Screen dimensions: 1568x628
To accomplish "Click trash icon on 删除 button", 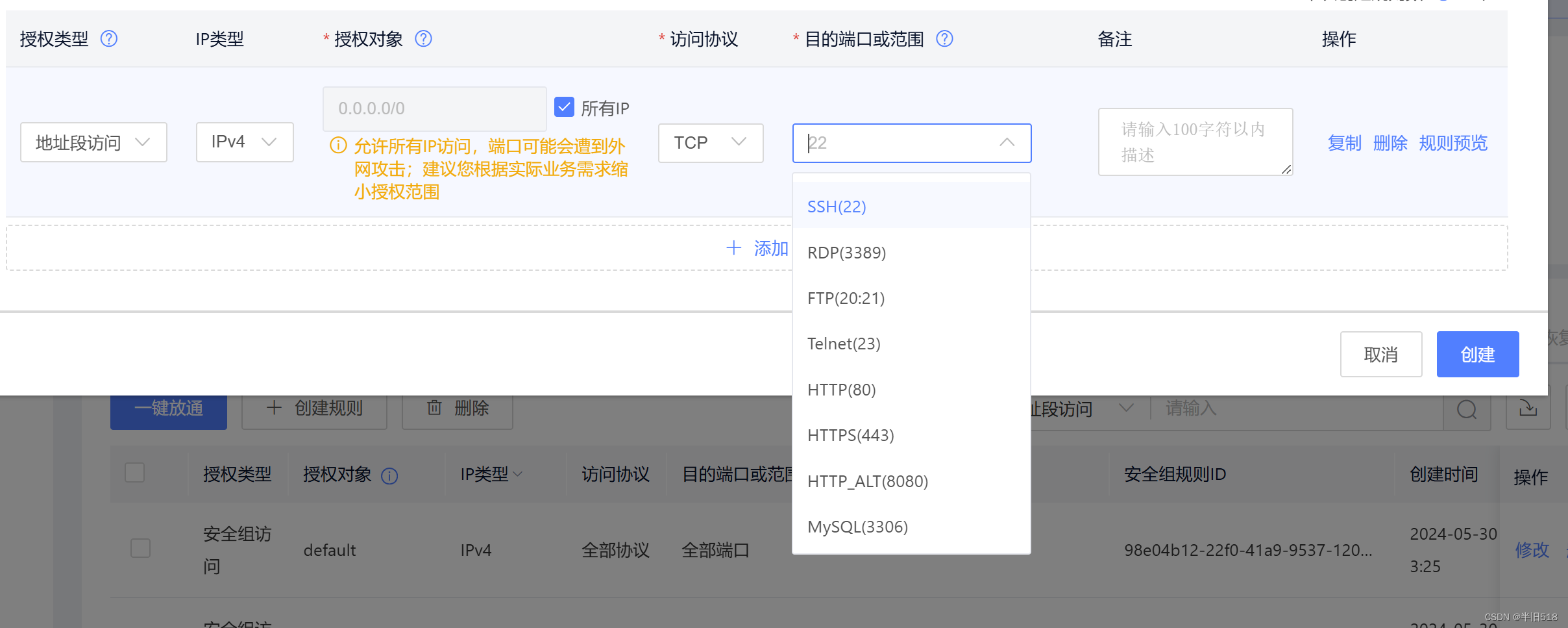I will 434,408.
